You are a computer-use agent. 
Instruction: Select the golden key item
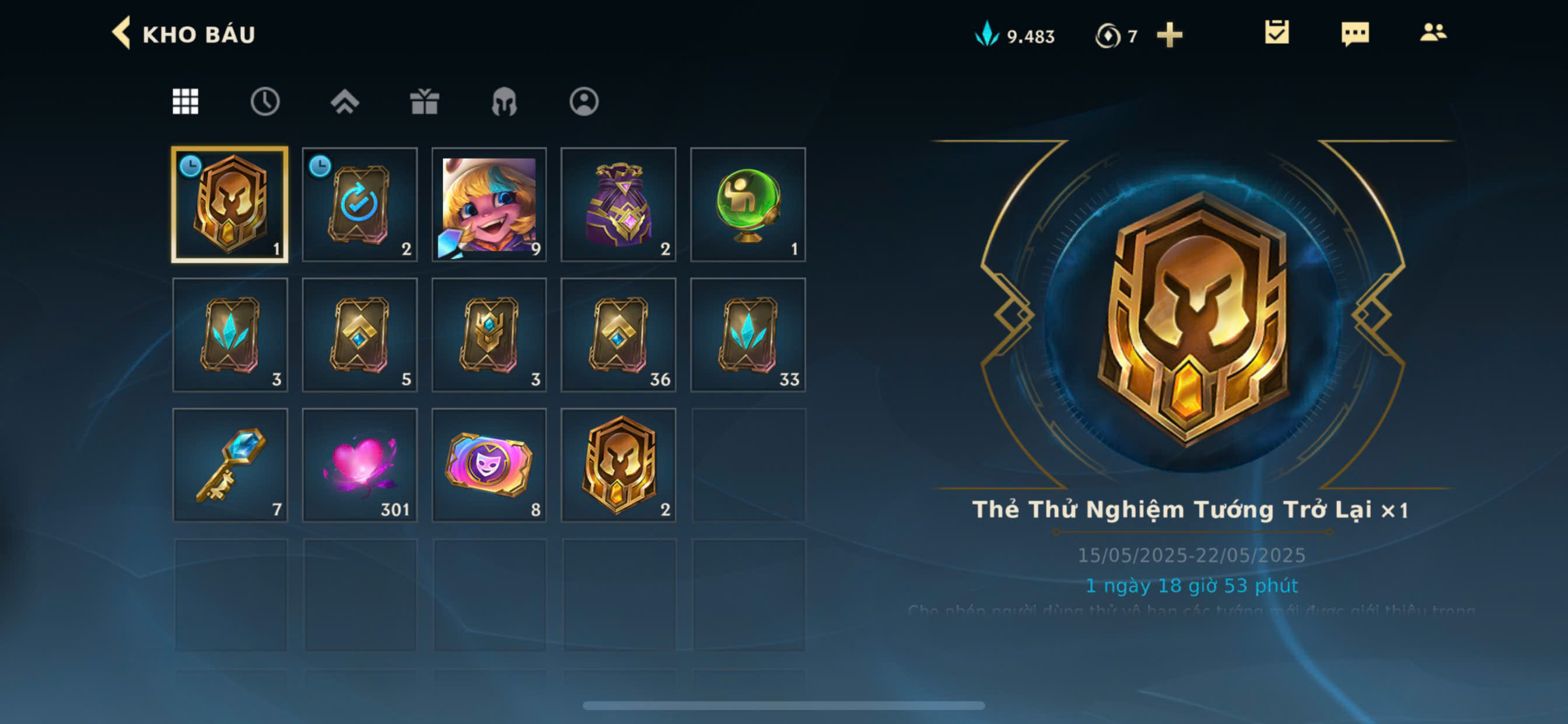tap(230, 465)
